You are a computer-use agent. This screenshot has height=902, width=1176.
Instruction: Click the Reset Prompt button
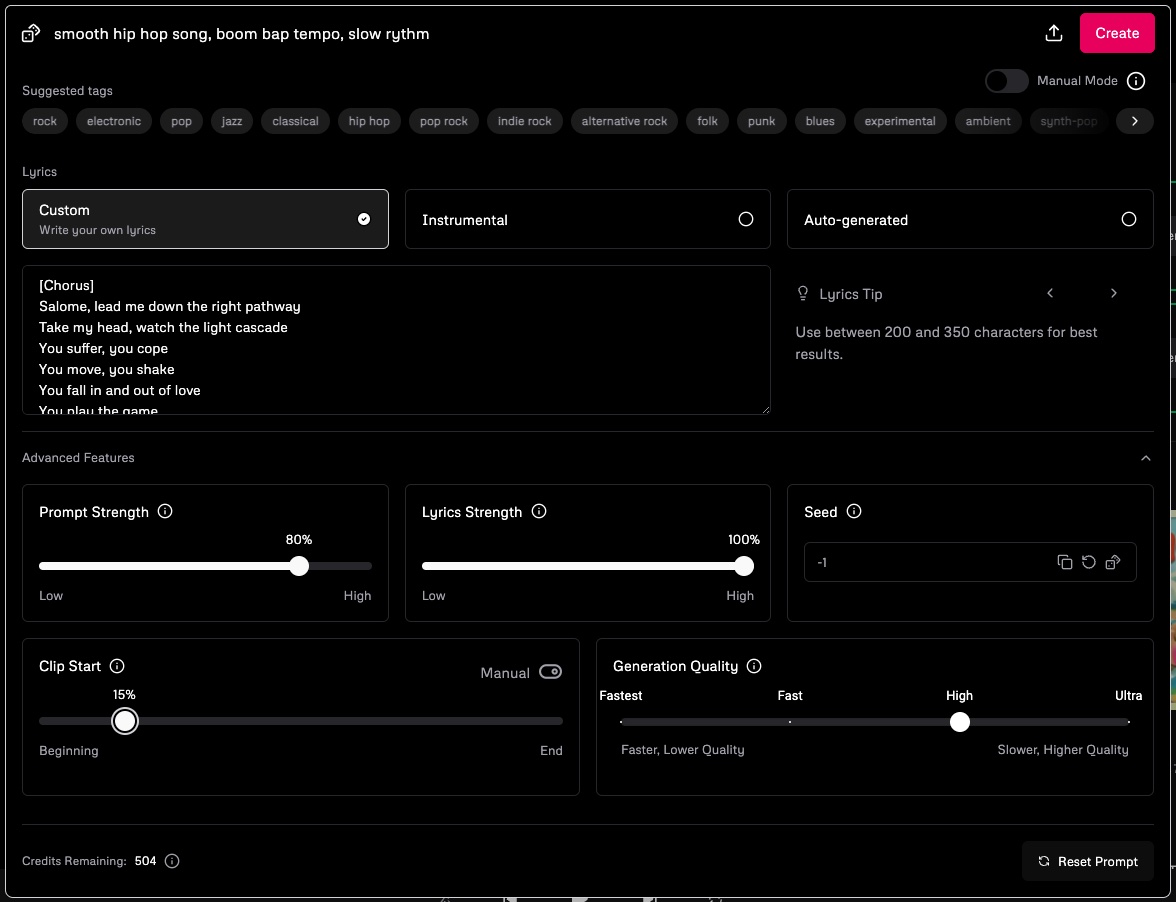[1087, 861]
